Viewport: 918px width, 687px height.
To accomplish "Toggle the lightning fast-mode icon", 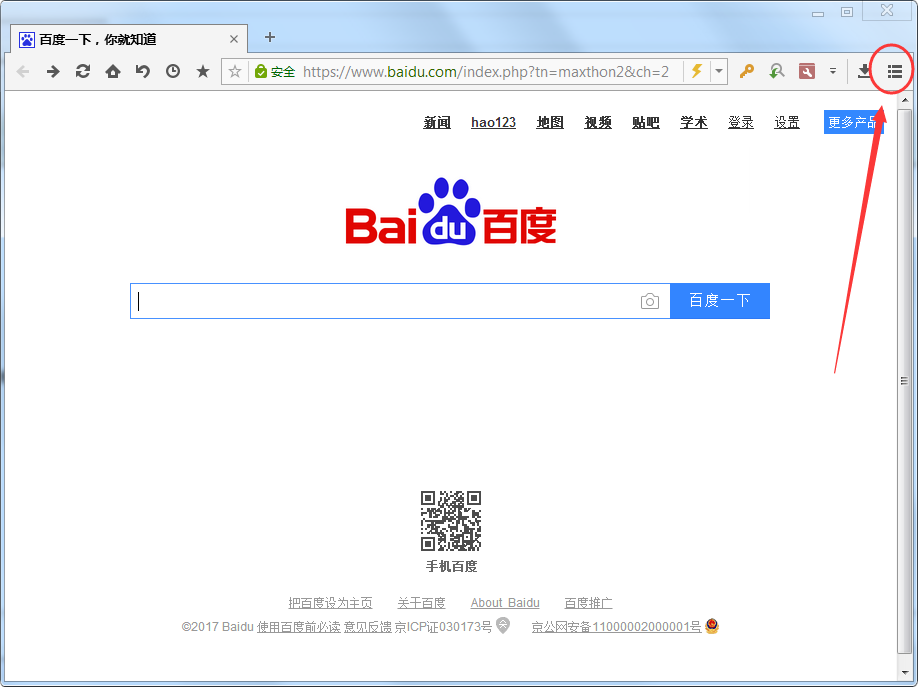I will click(697, 71).
